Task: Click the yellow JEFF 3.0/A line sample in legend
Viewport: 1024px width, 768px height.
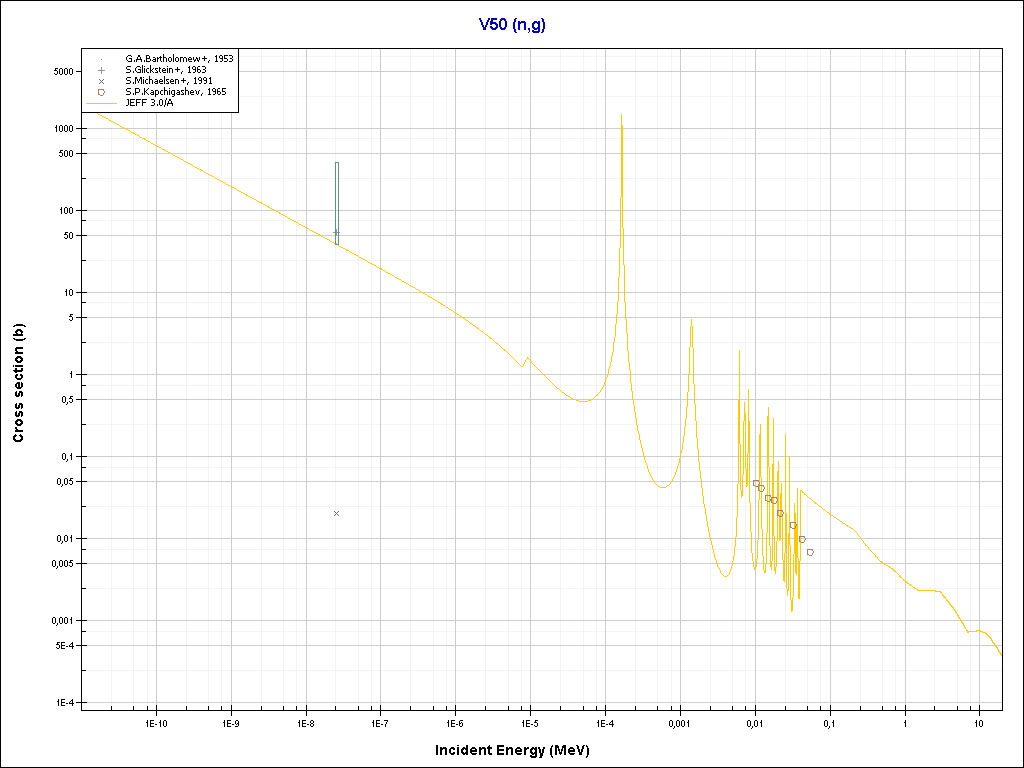Action: click(102, 102)
